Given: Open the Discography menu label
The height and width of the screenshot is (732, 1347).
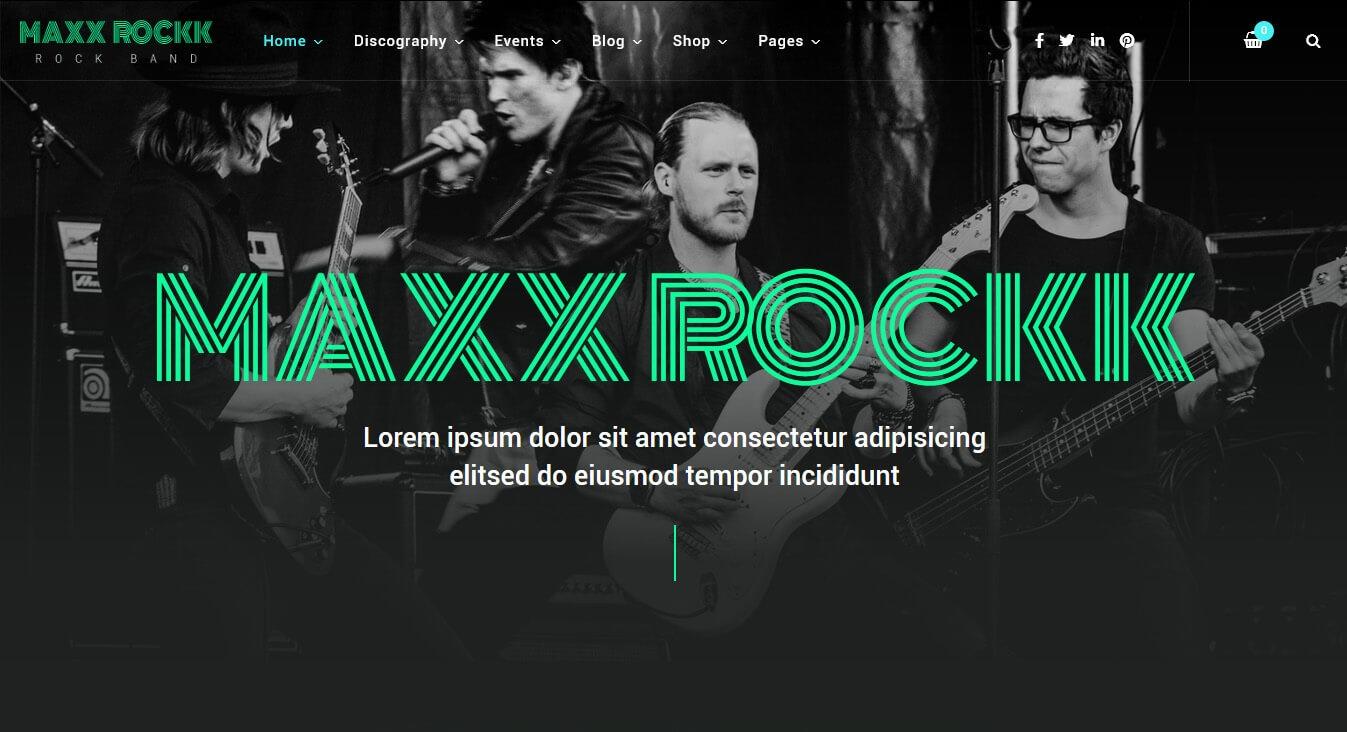Looking at the screenshot, I should pos(400,41).
